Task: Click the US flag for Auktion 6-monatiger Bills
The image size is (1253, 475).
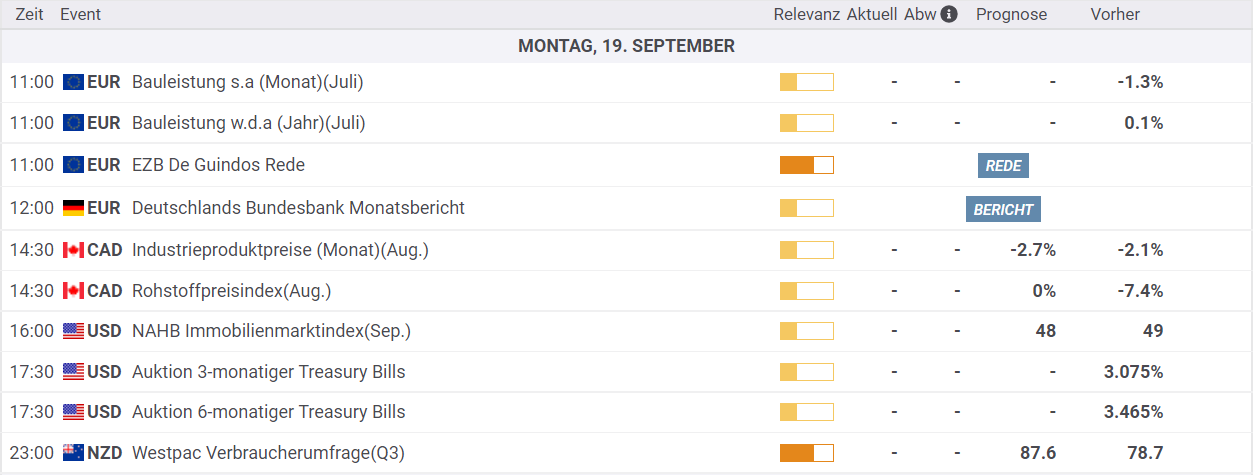Action: [x=73, y=412]
